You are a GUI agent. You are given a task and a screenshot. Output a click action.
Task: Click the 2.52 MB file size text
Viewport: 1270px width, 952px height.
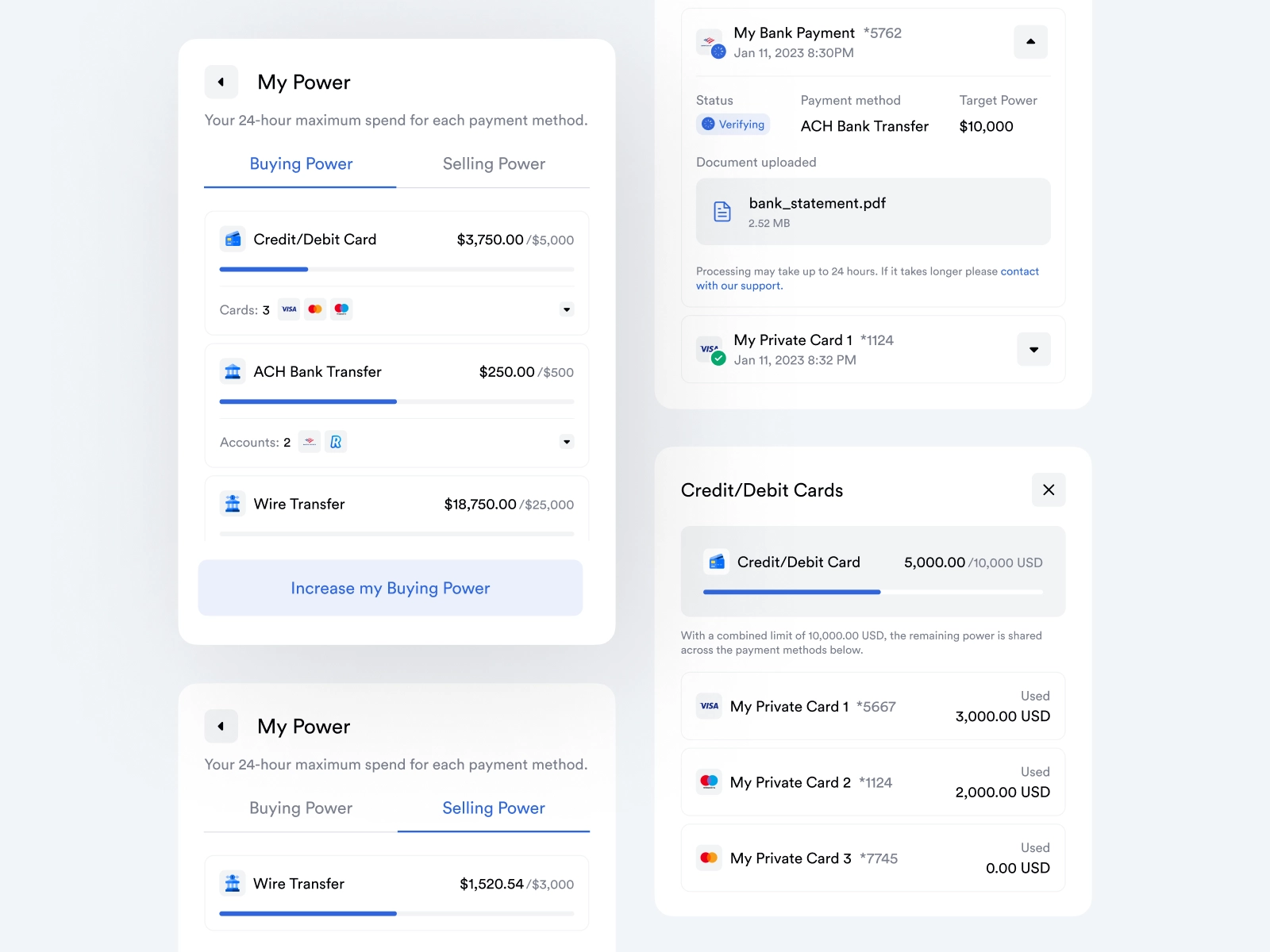769,224
